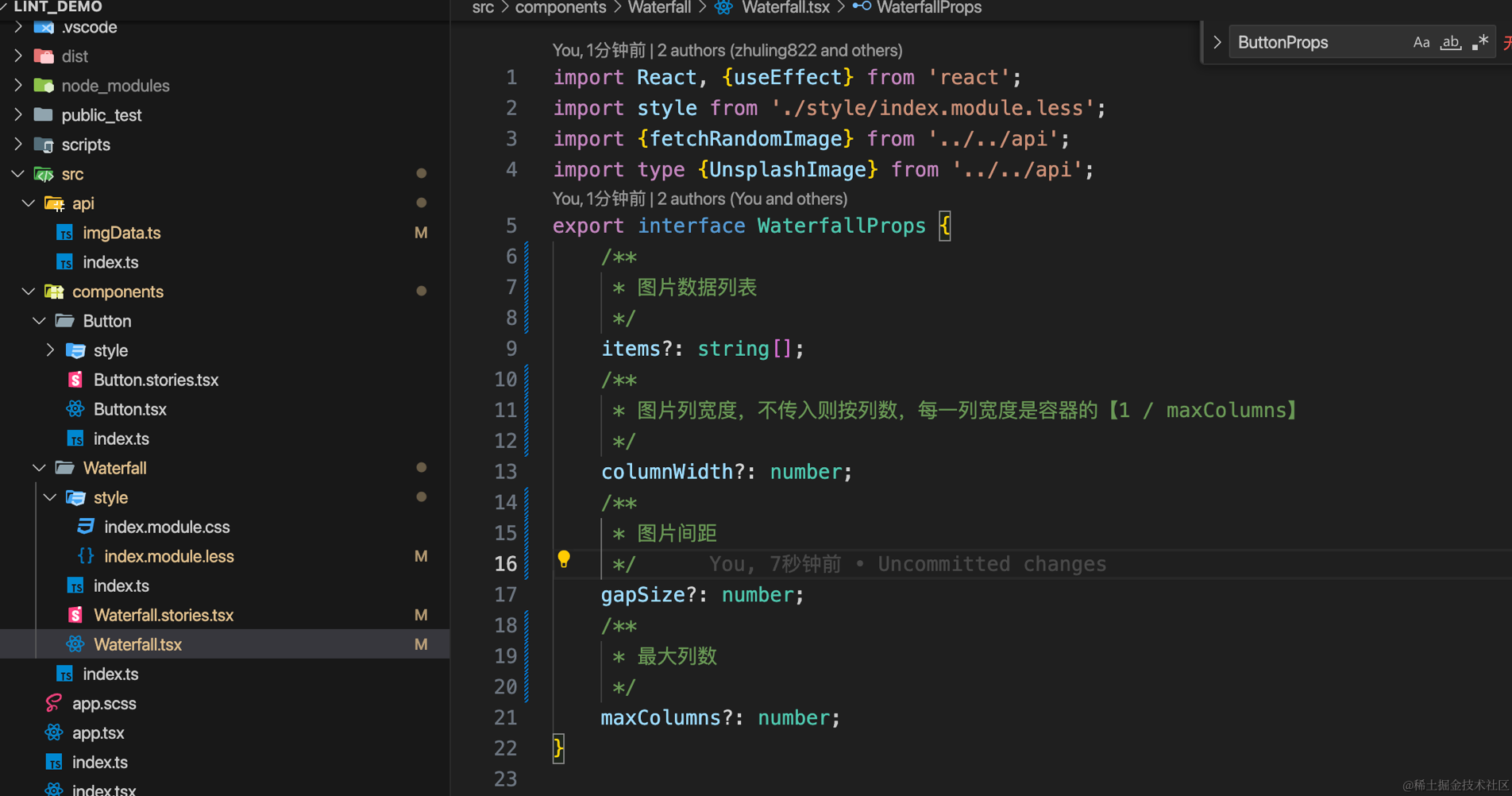The width and height of the screenshot is (1512, 796).
Task: Open index.module.less file
Action: tap(169, 556)
